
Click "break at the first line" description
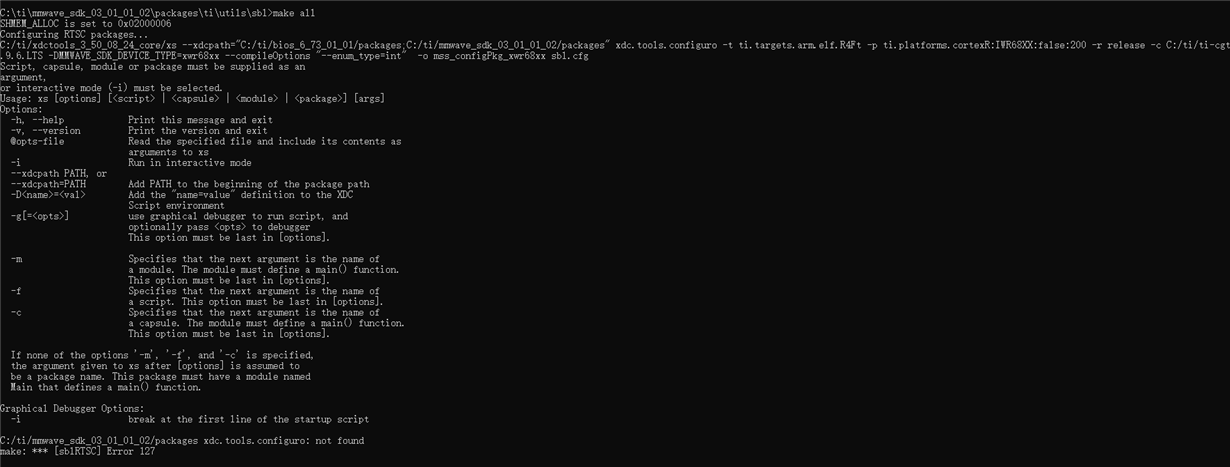pos(248,419)
